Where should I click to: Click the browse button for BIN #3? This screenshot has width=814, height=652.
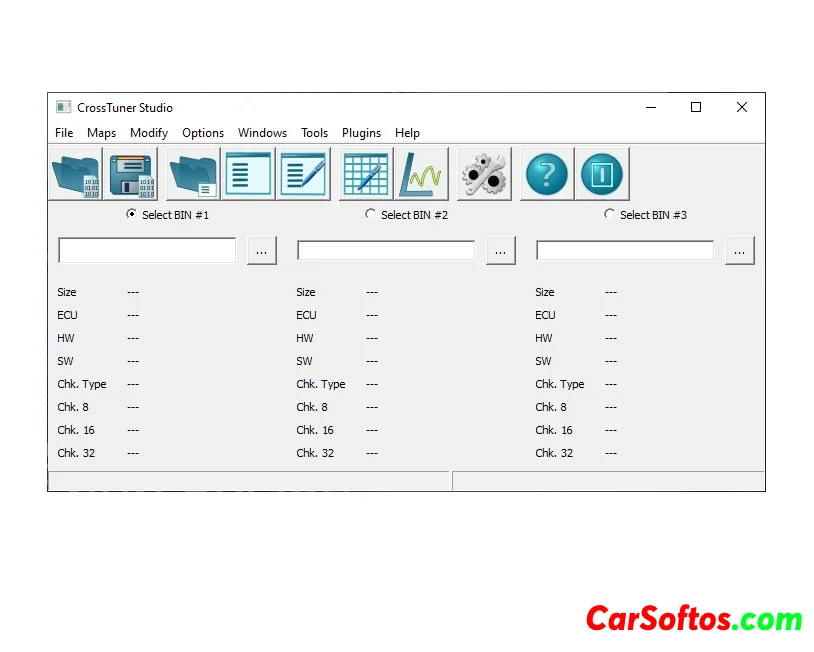(740, 251)
